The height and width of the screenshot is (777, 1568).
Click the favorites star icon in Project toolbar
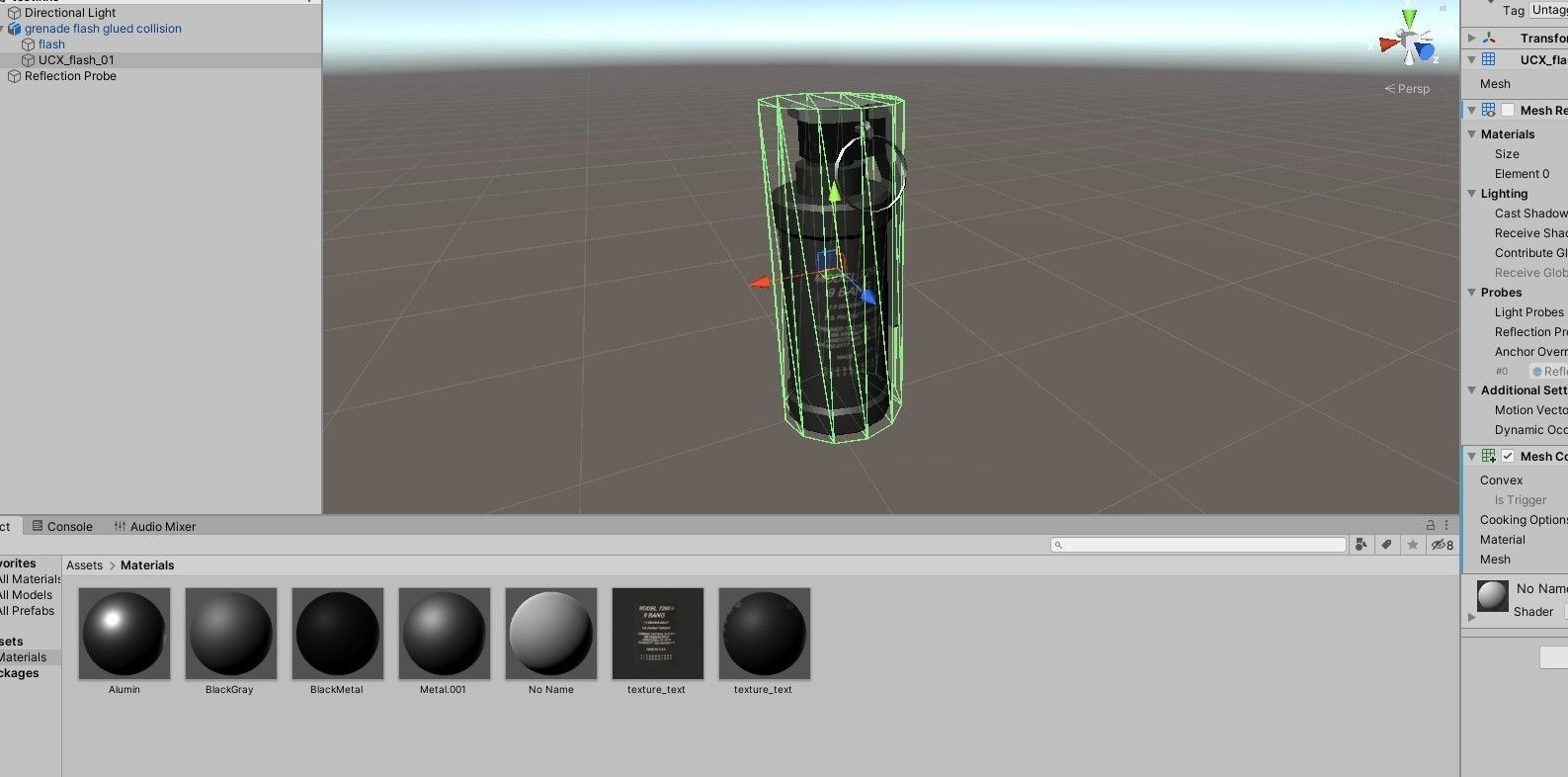point(1413,545)
